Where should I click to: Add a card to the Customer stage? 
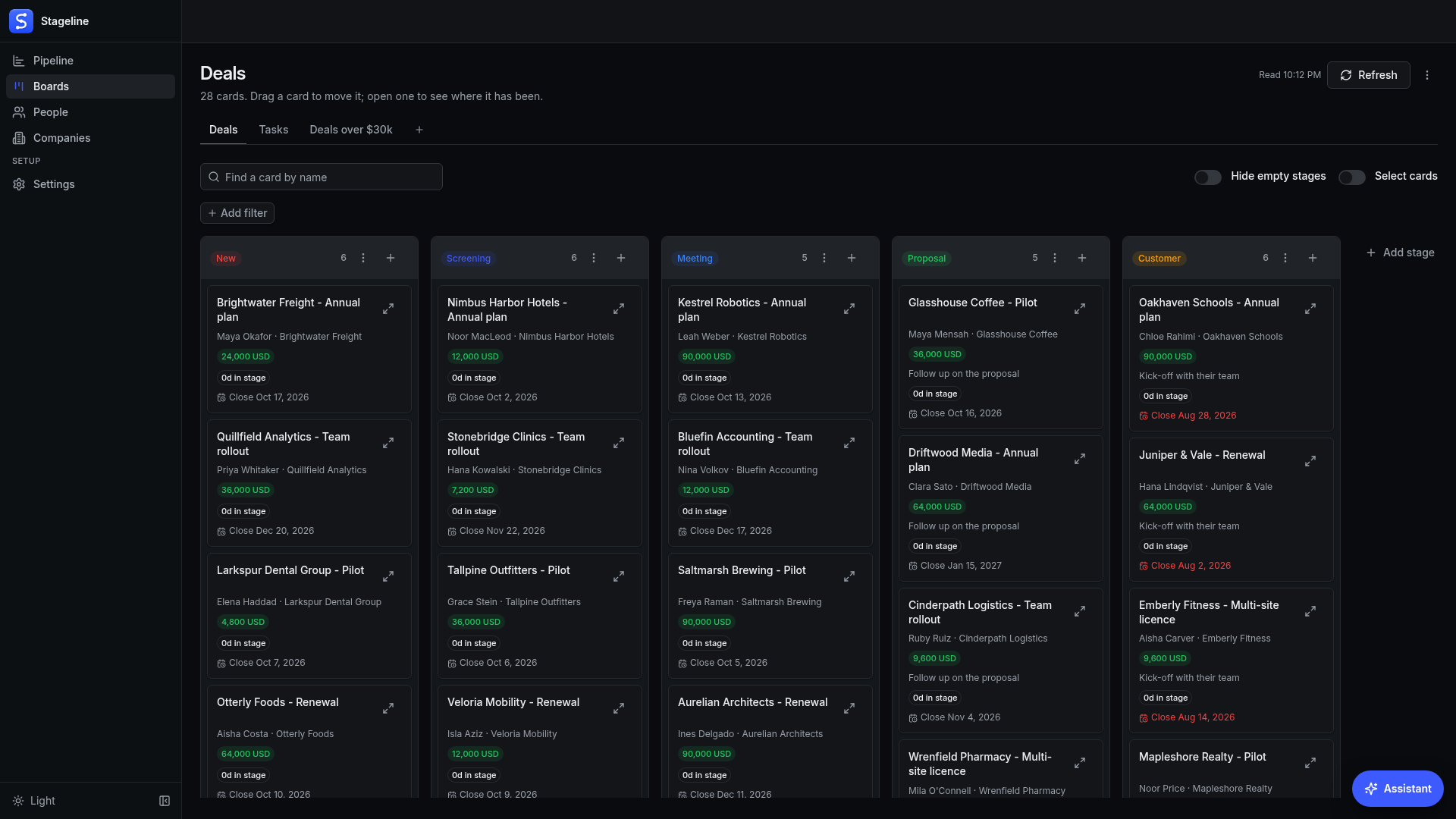(1313, 258)
